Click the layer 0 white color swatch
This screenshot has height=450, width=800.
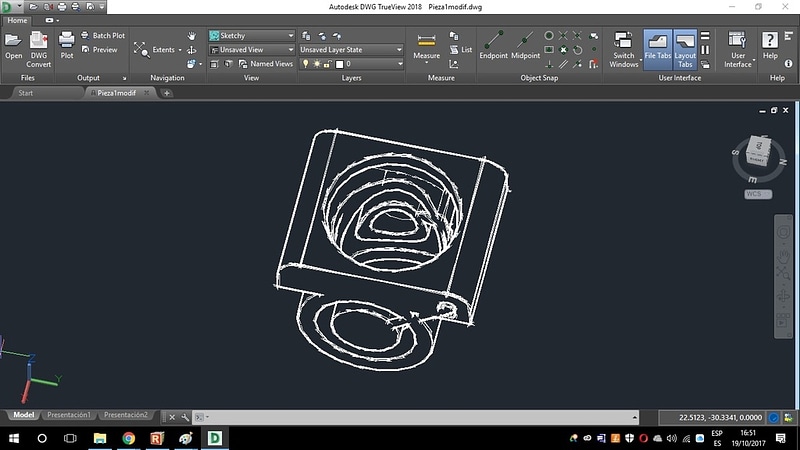(x=339, y=64)
